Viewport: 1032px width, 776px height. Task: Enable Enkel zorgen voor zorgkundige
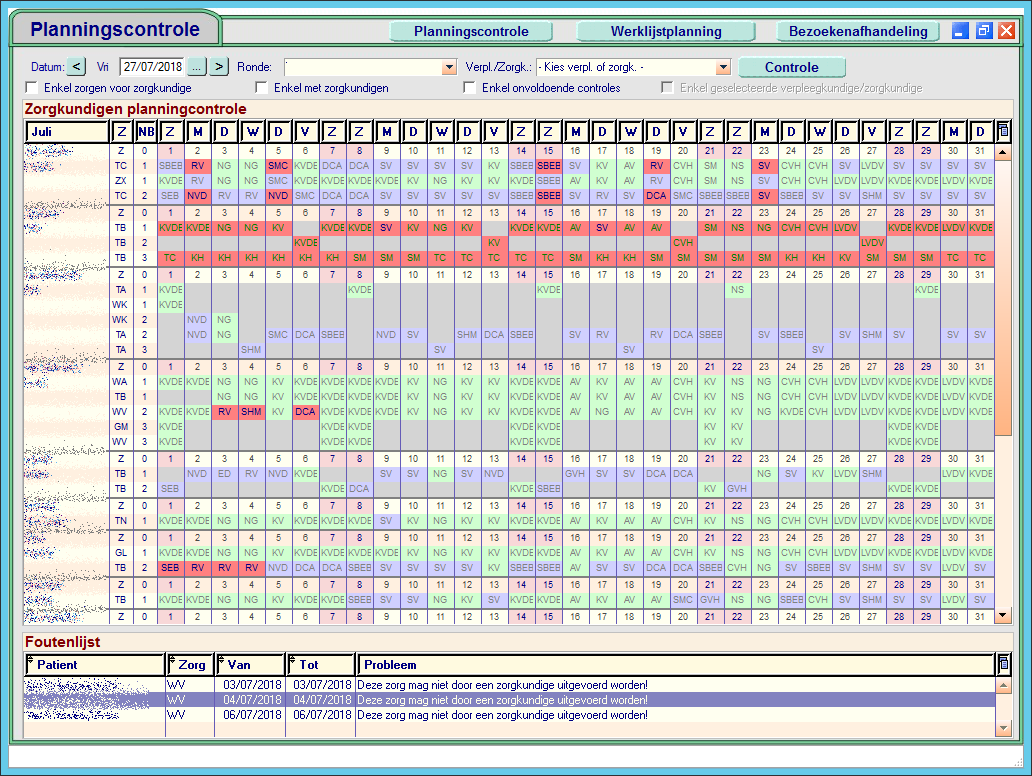[x=32, y=88]
